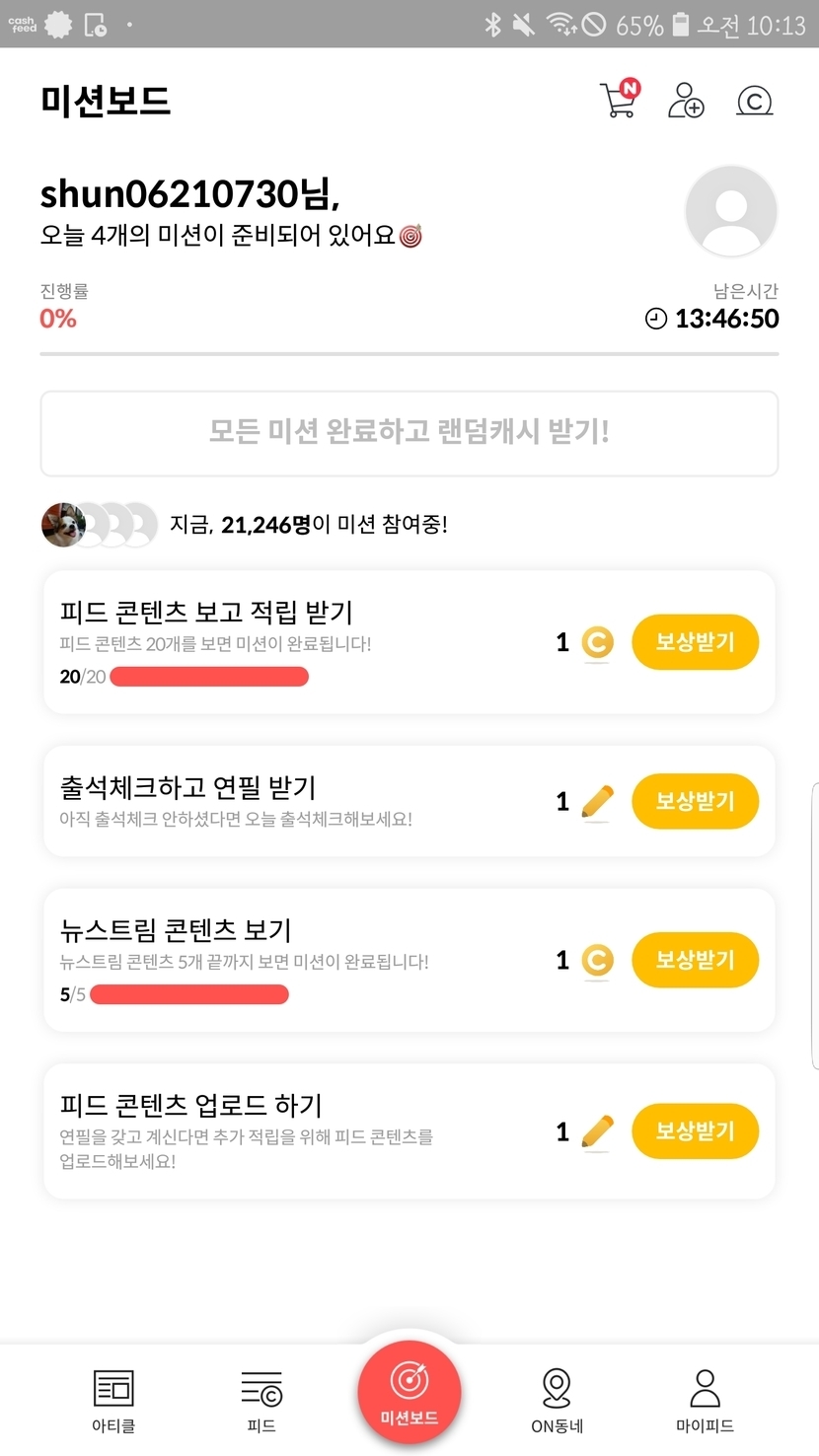Tap the 미션보드 center button
The width and height of the screenshot is (819, 1456).
[409, 1393]
